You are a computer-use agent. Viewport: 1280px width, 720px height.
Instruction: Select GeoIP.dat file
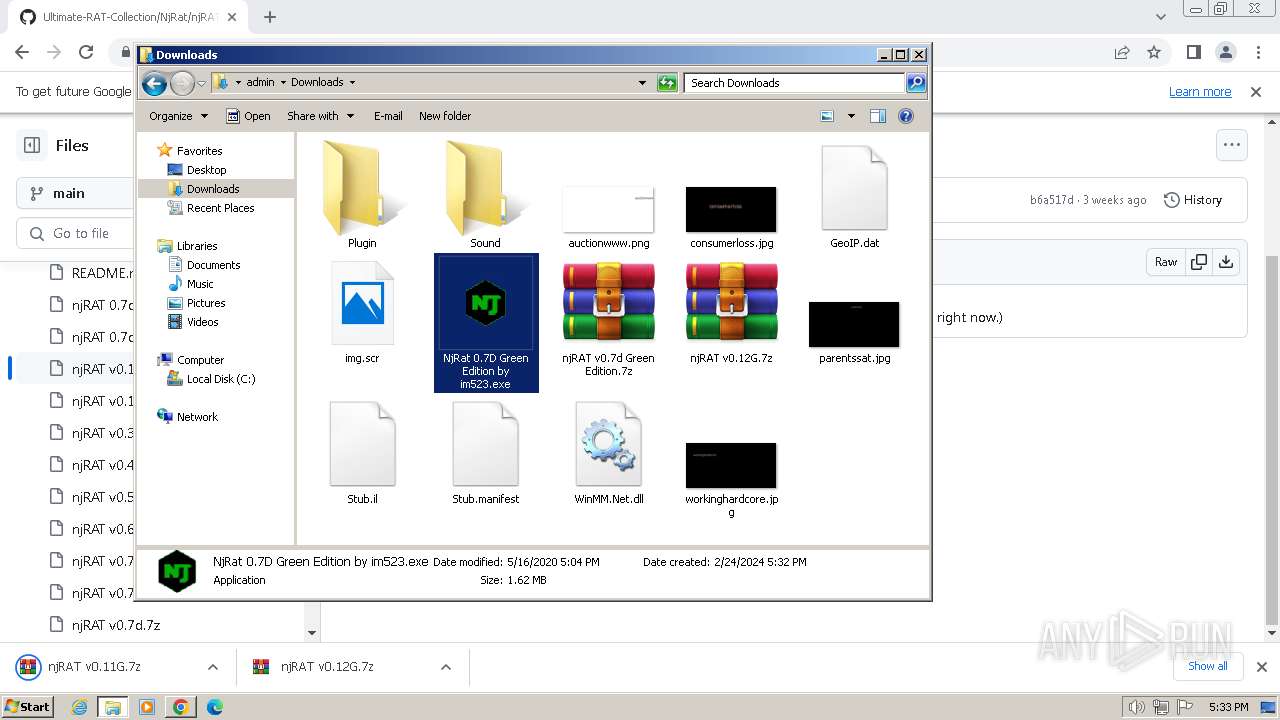point(854,197)
